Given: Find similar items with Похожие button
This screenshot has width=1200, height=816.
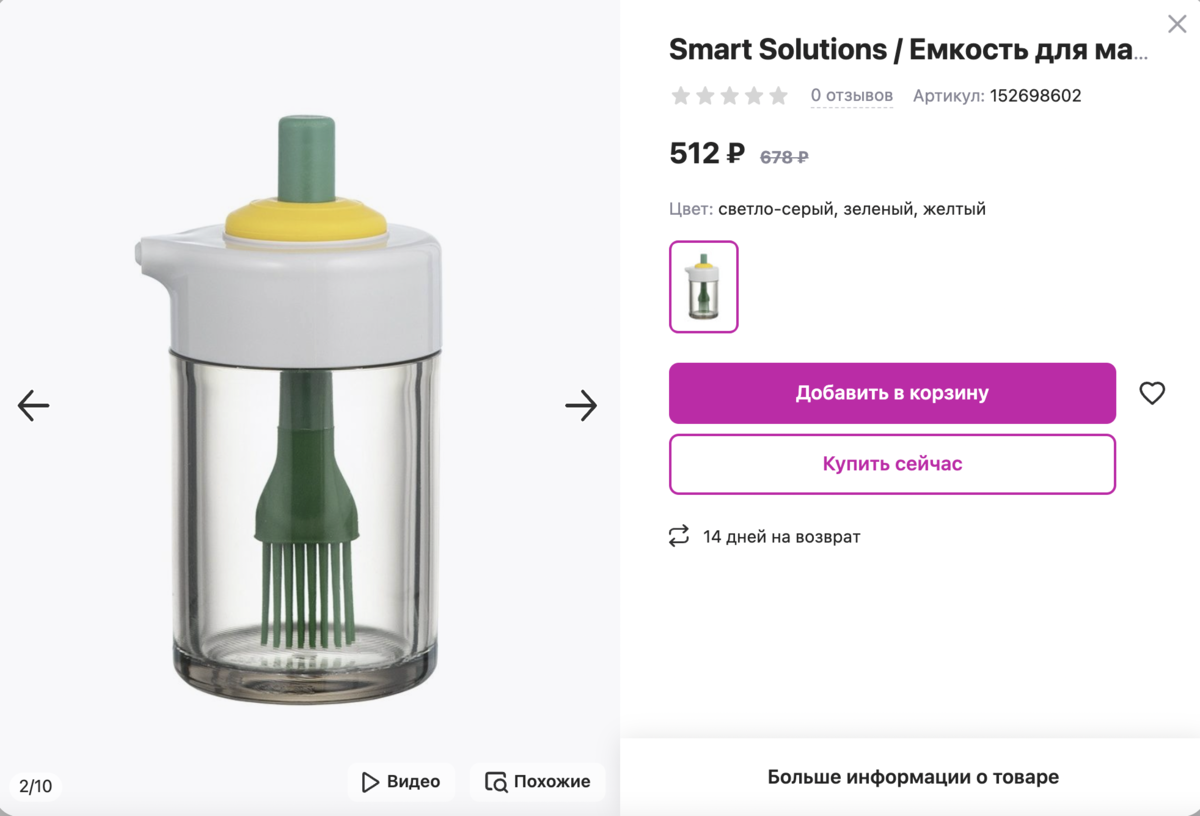Looking at the screenshot, I should [x=537, y=781].
